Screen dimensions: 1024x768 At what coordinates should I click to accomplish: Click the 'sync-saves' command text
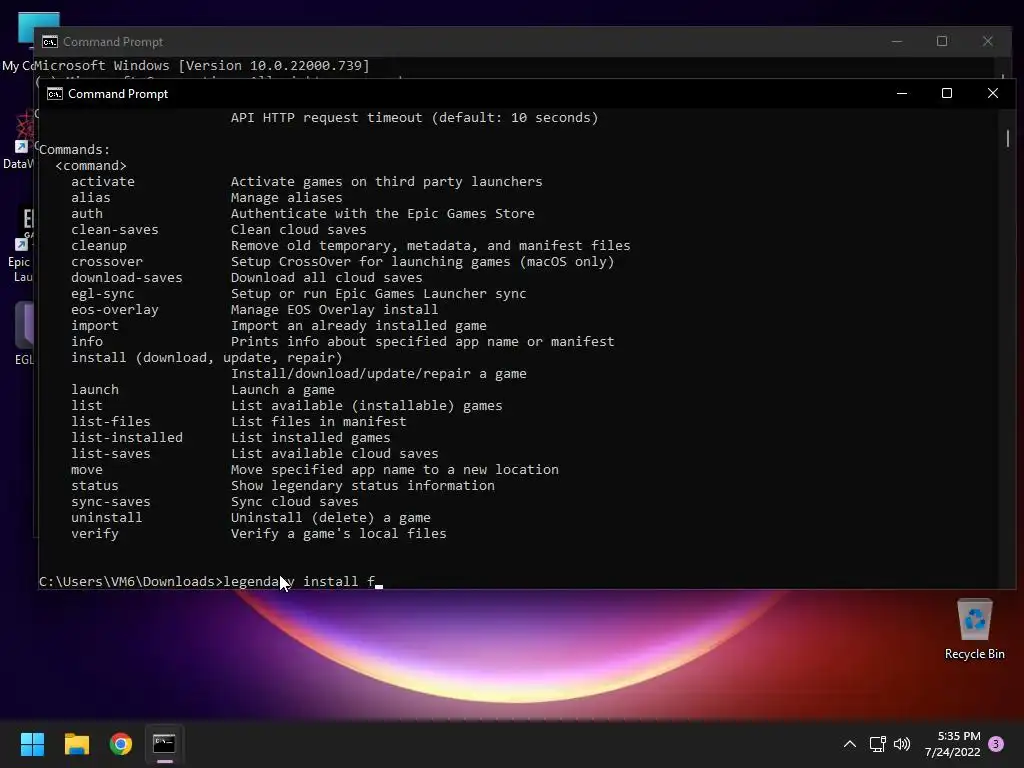[111, 502]
